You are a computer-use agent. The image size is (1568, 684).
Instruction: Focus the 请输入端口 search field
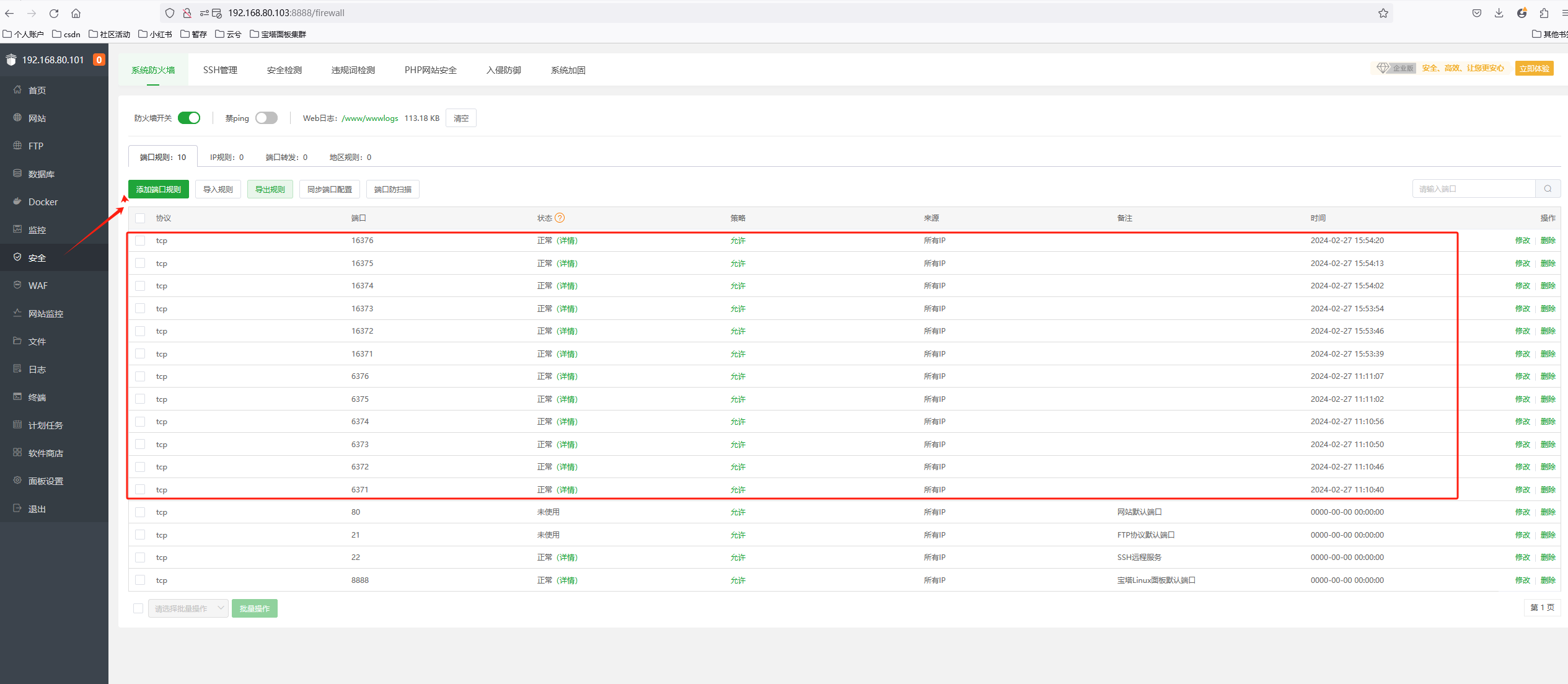click(x=1474, y=189)
